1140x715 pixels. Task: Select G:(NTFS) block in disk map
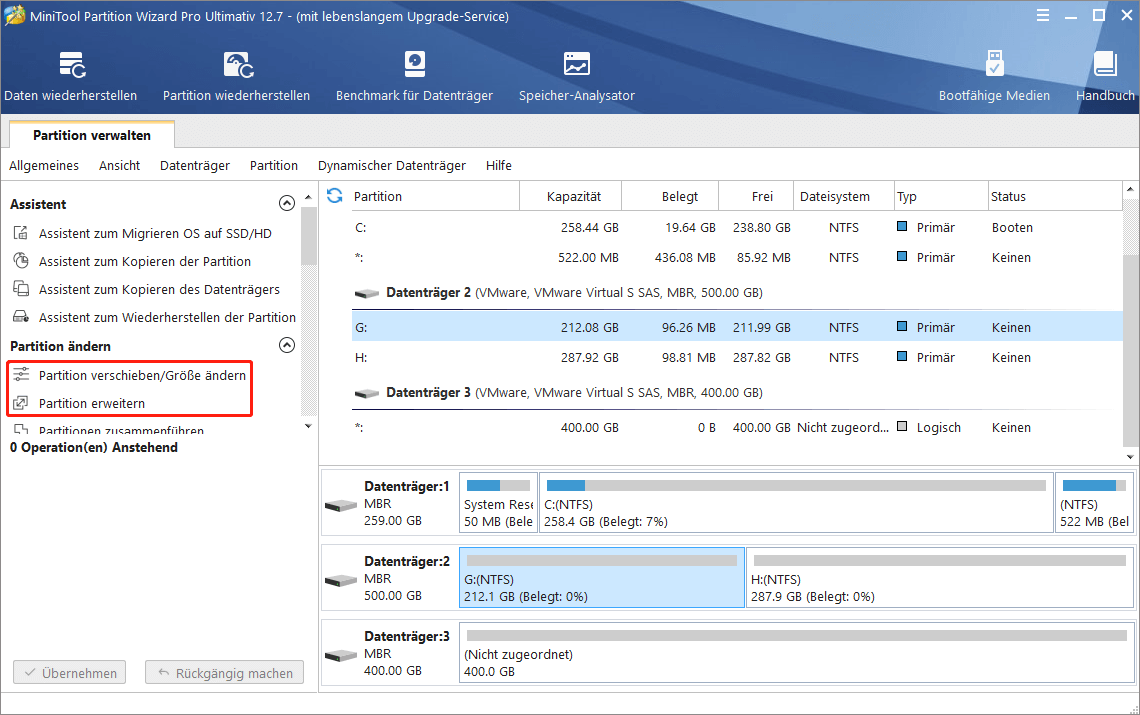pos(602,578)
